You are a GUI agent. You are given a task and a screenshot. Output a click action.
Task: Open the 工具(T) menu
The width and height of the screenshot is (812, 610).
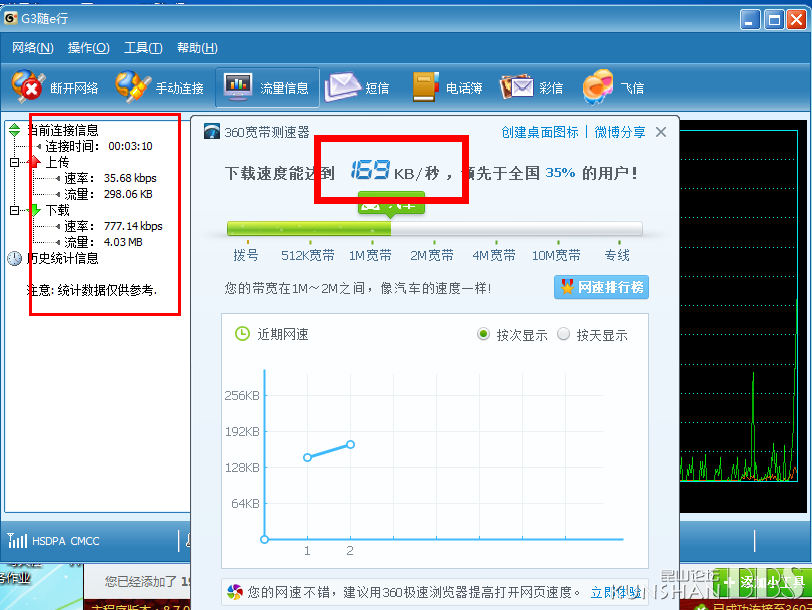(143, 48)
